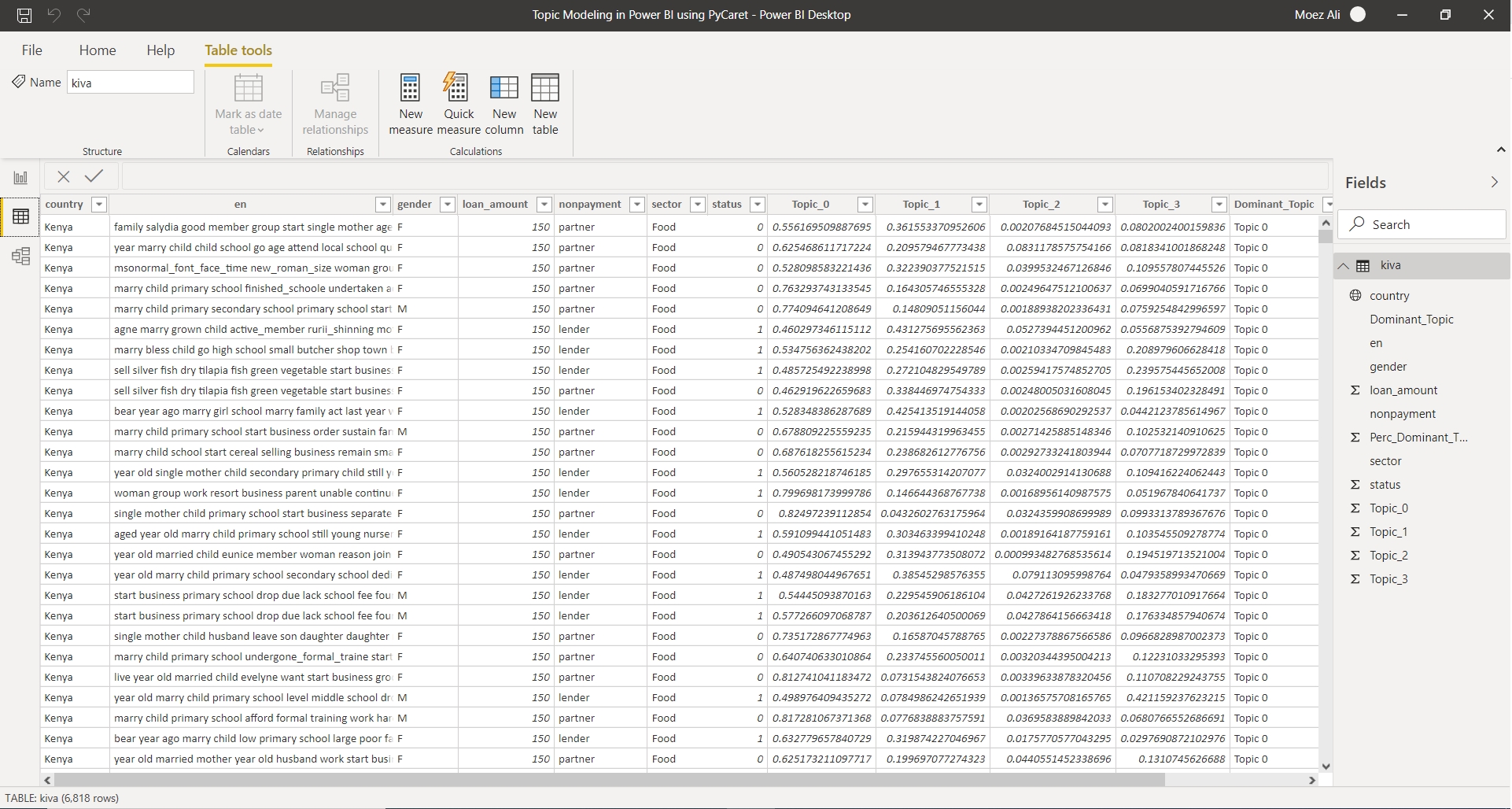Screen dimensions: 1512x809
Task: Open the country column filter dropdown
Action: (x=99, y=205)
